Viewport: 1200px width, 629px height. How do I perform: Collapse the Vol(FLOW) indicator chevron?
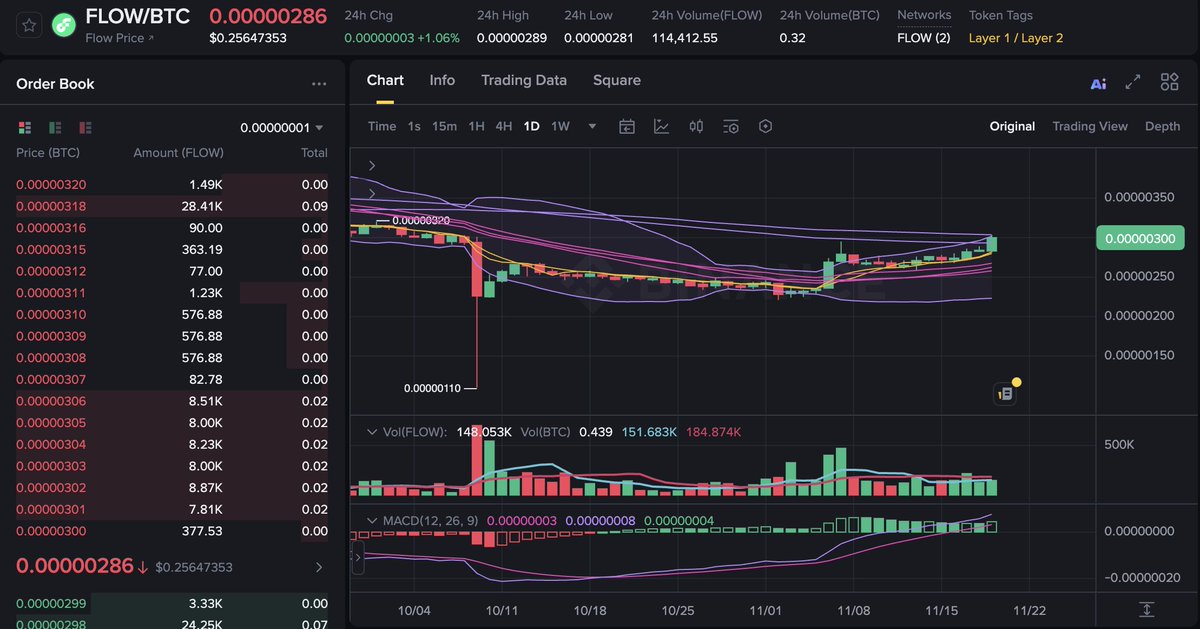click(x=372, y=432)
